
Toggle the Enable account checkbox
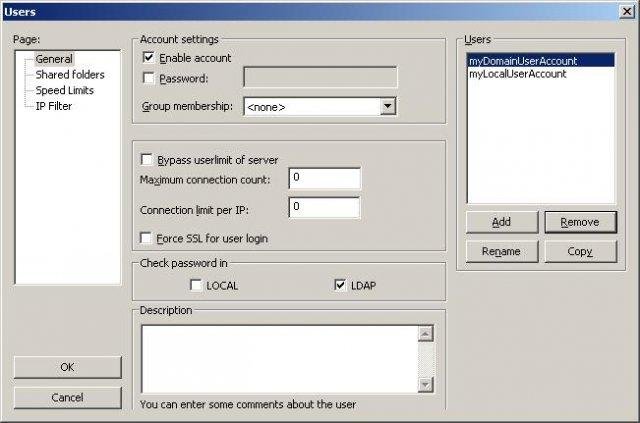[x=149, y=59]
